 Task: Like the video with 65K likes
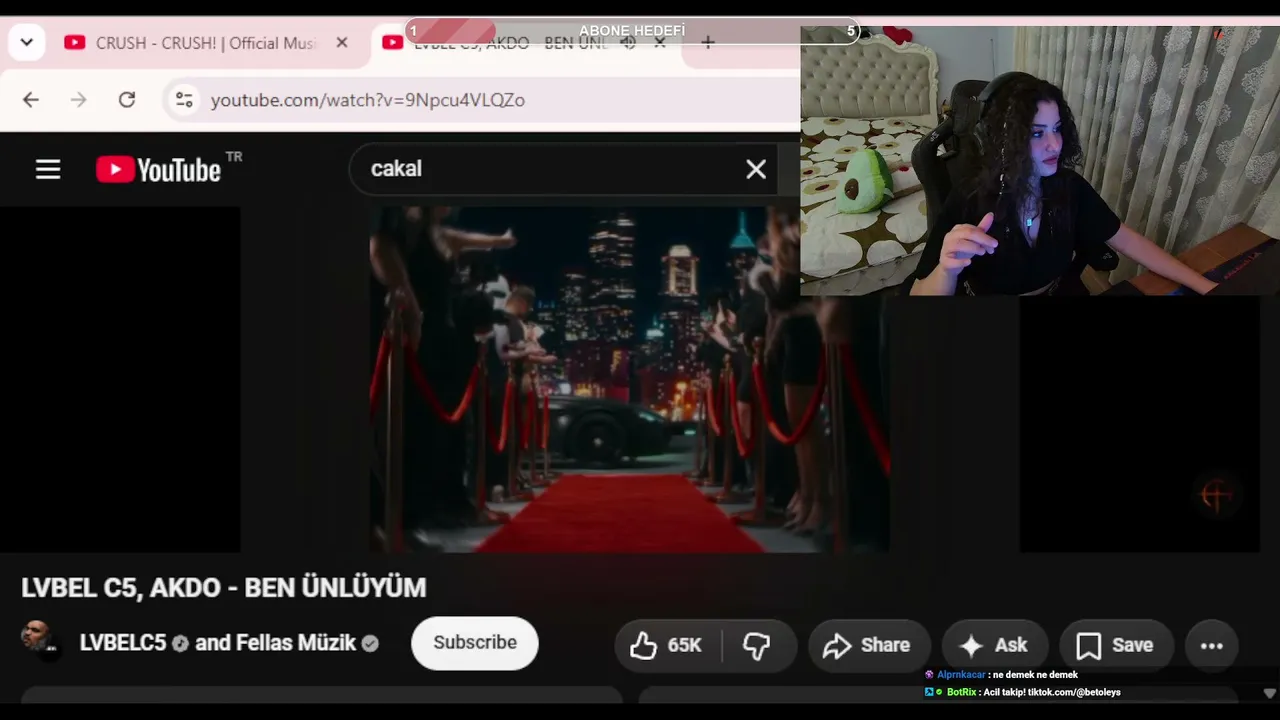pos(666,645)
